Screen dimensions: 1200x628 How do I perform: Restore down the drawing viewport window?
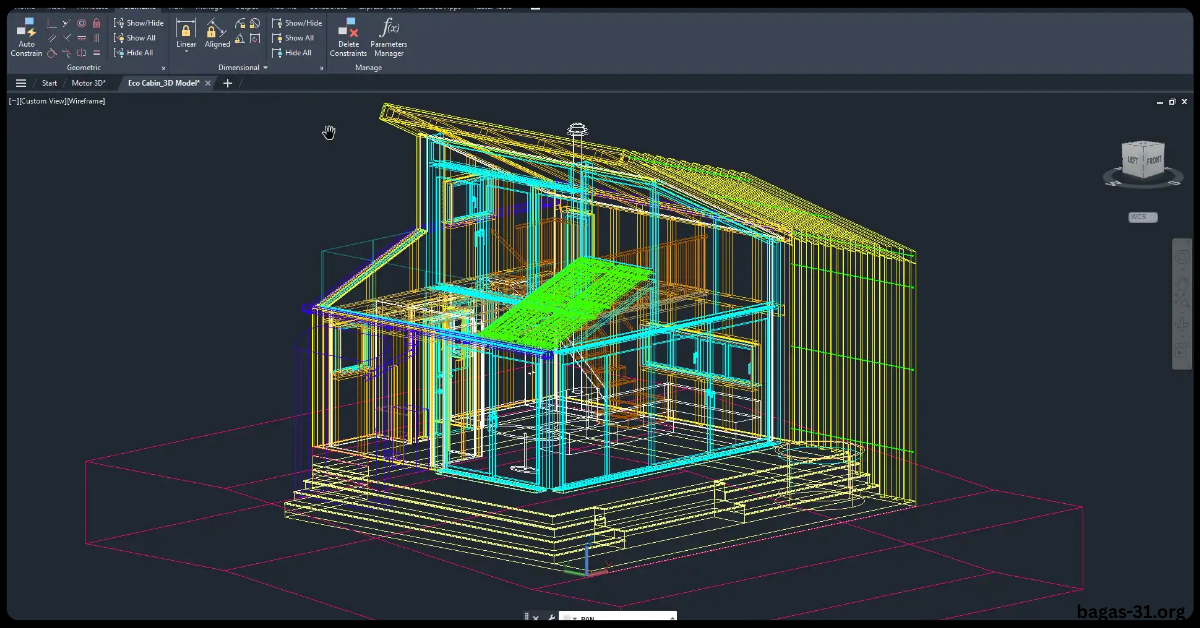[1172, 102]
